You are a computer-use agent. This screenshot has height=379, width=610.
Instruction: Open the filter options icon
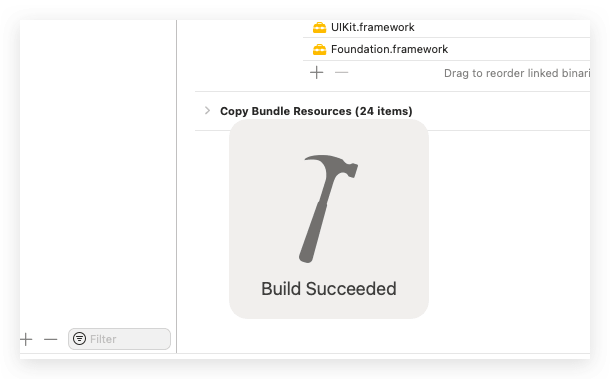coord(79,339)
